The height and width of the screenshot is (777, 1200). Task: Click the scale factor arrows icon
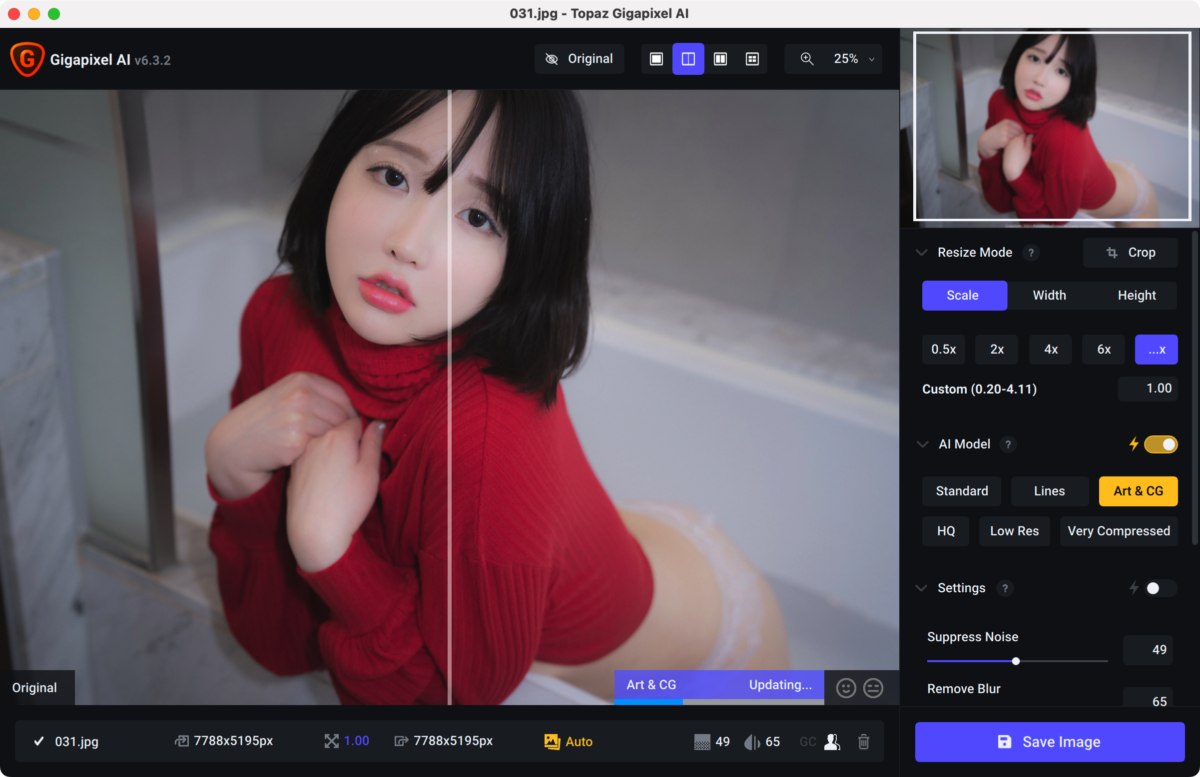[x=332, y=741]
